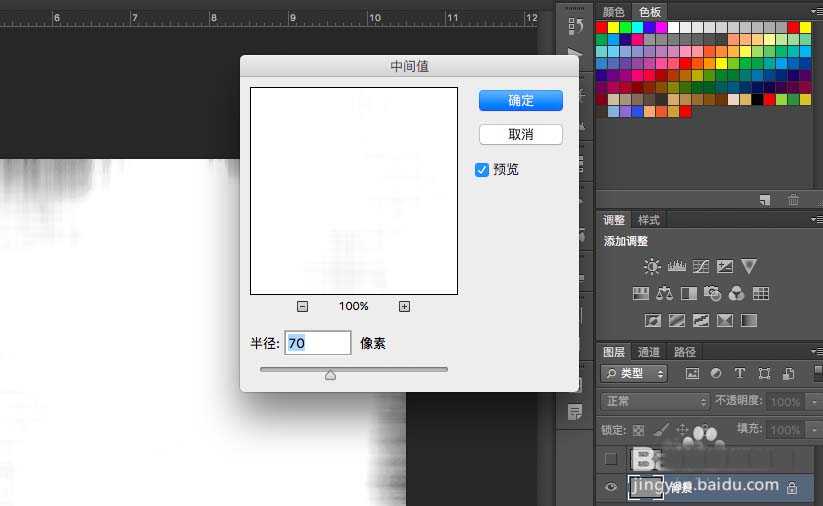Click the text layer filter icon

(x=740, y=374)
